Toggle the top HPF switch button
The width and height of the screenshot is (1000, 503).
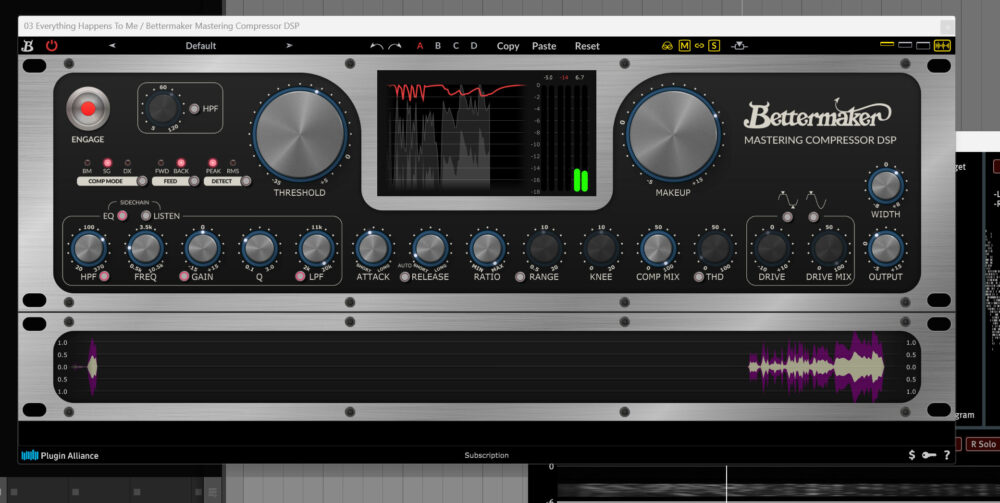pyautogui.click(x=195, y=108)
